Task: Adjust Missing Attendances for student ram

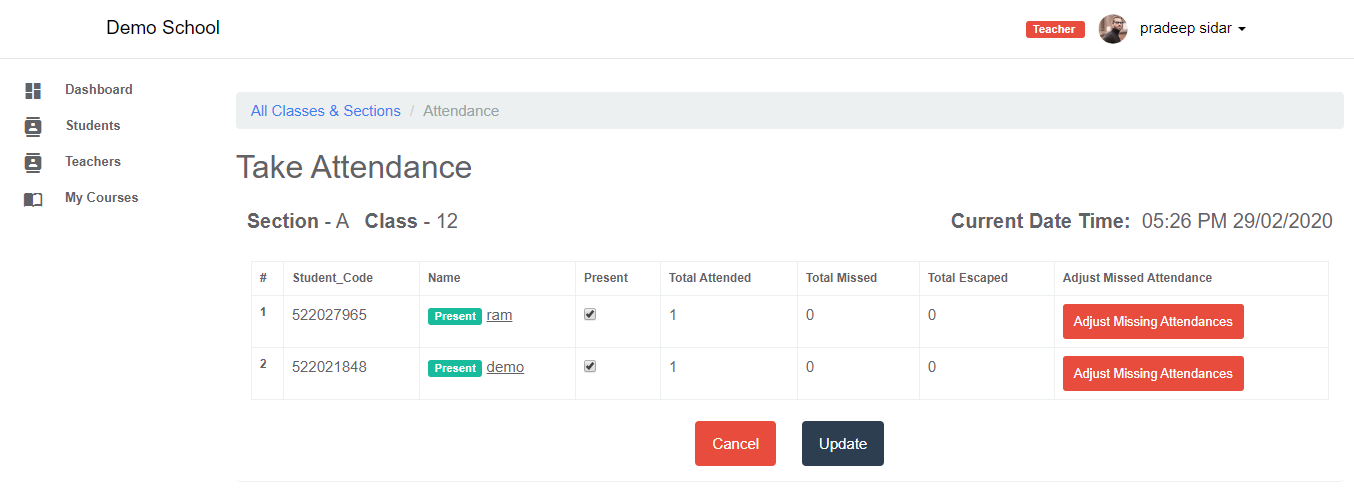Action: coord(1152,322)
